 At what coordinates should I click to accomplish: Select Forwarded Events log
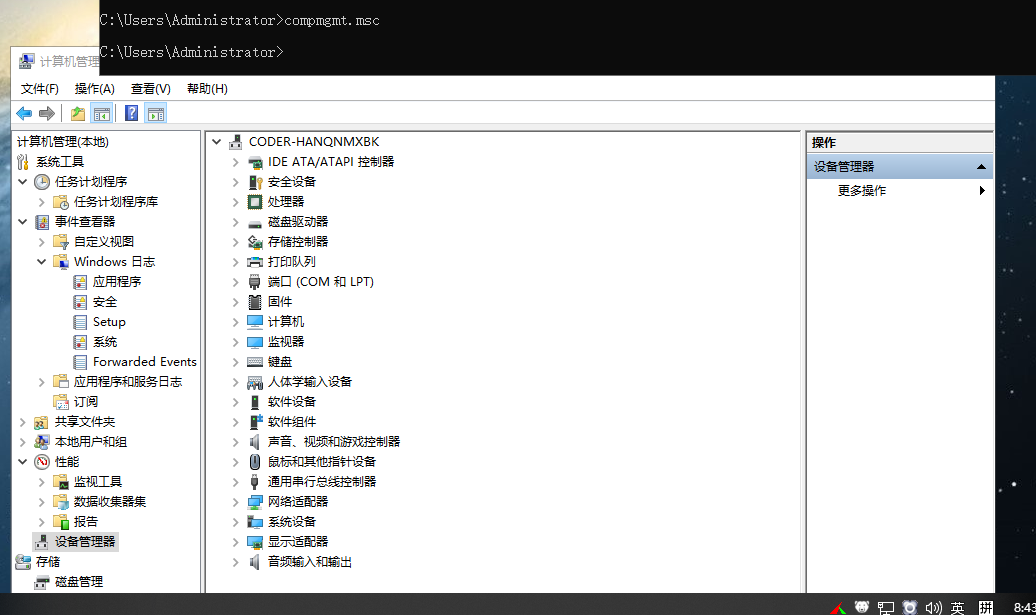tap(145, 362)
